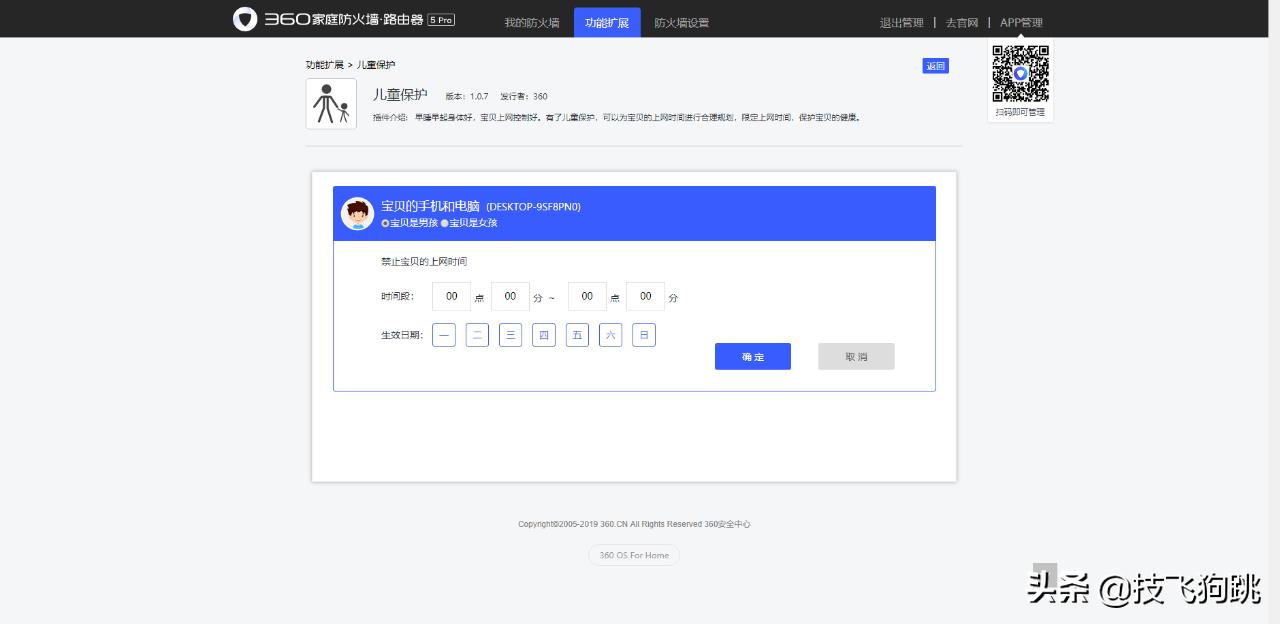Click the APP管理 QR code image
Viewport: 1280px width, 624px height.
pos(1020,73)
